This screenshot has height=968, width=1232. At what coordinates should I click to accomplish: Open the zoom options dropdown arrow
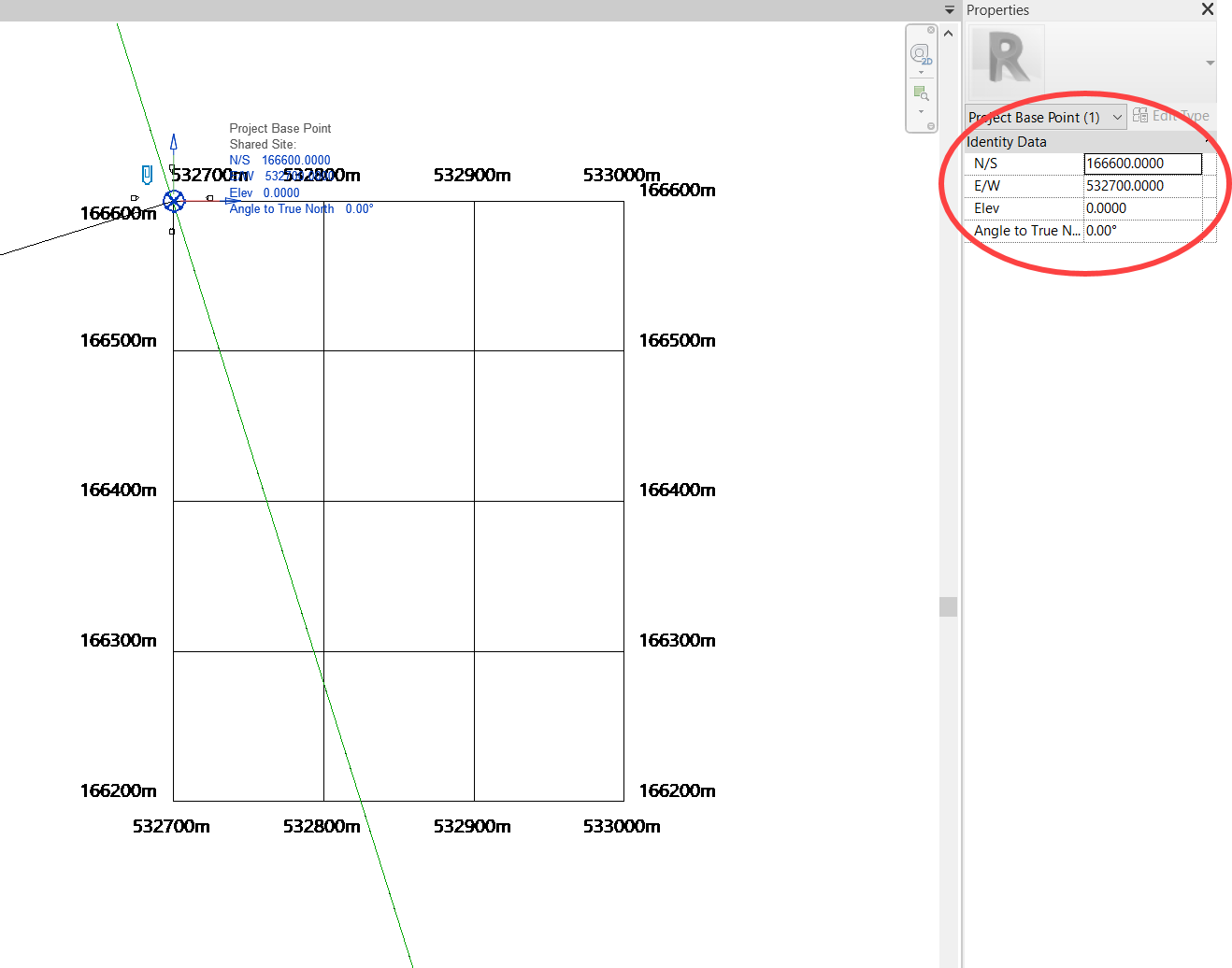[921, 112]
